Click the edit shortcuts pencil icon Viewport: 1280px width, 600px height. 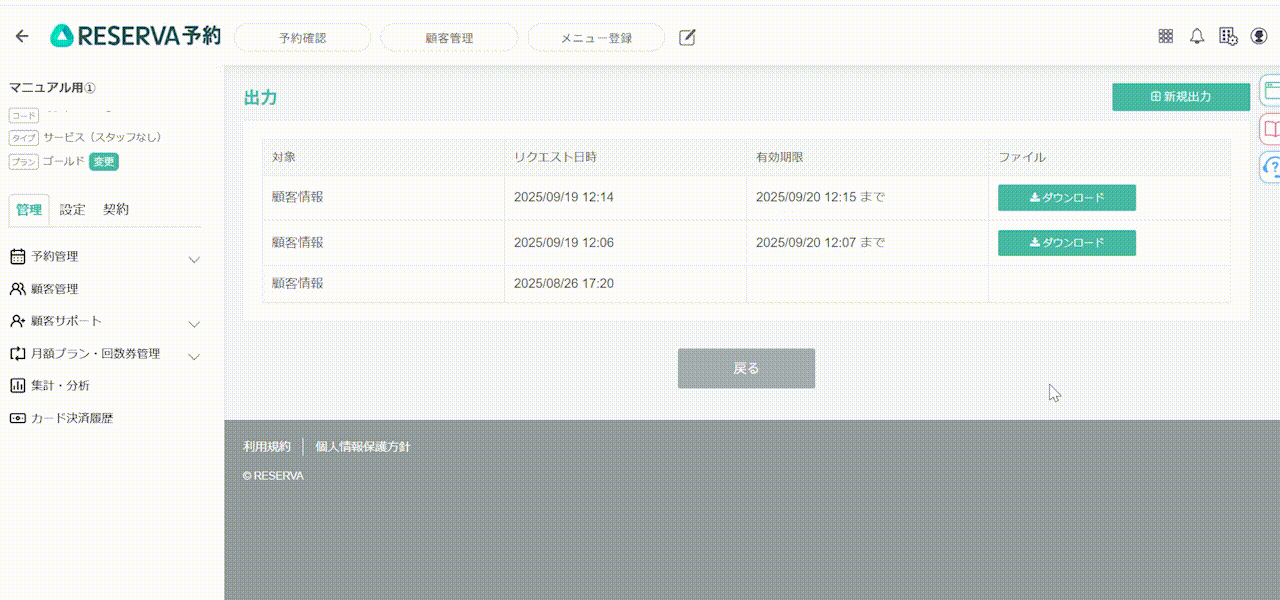click(x=687, y=37)
